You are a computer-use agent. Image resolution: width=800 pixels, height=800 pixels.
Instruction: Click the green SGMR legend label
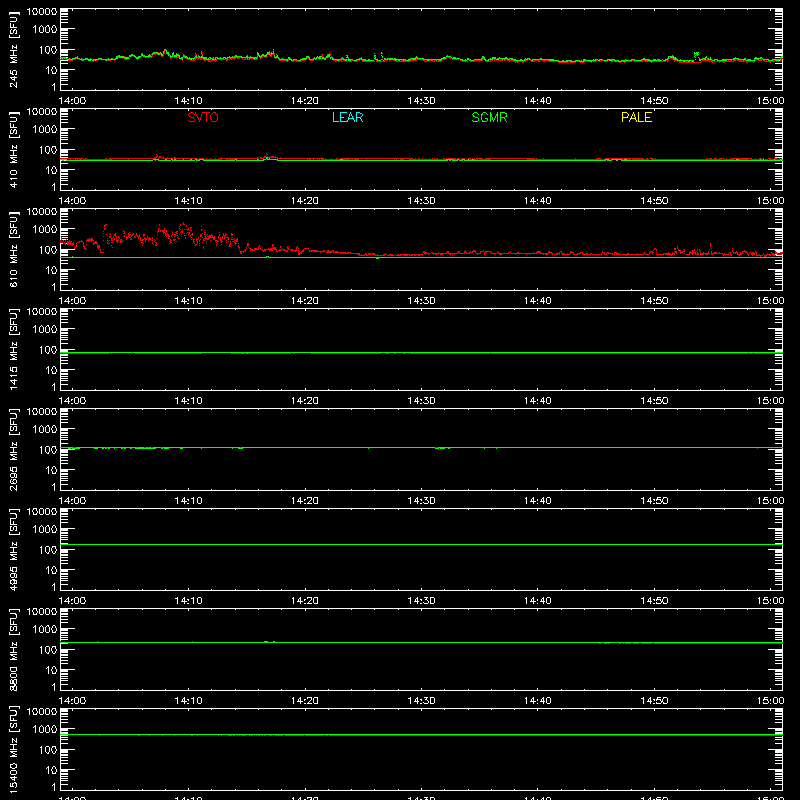pyautogui.click(x=489, y=117)
